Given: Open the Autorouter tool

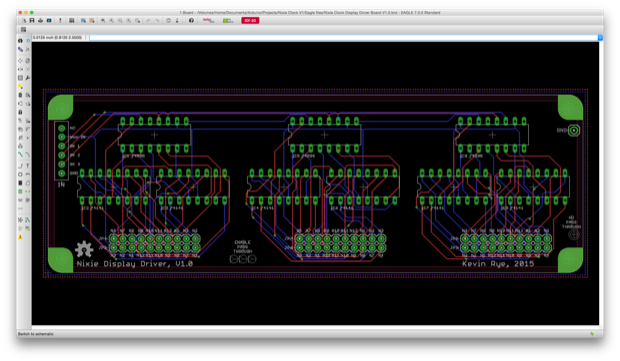Looking at the screenshot, I should click(x=28, y=220).
